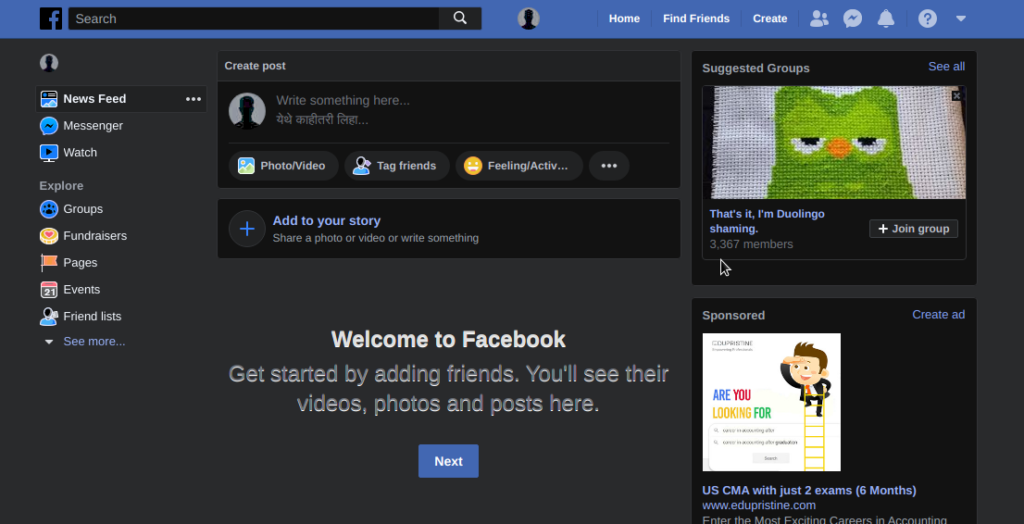Open Create in top navigation
Image resolution: width=1024 pixels, height=524 pixels.
(x=770, y=18)
